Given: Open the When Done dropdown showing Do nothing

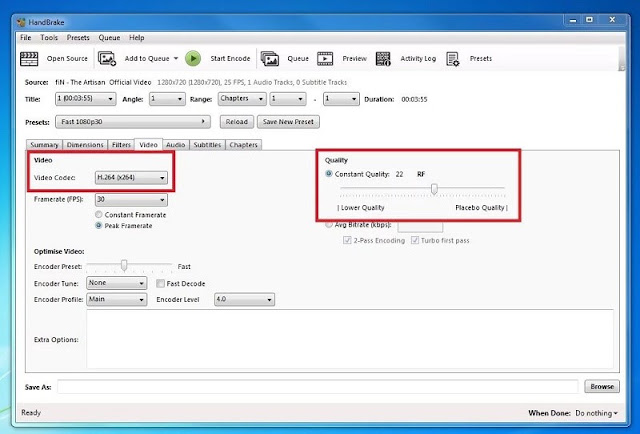Looking at the screenshot, I should pyautogui.click(x=596, y=413).
